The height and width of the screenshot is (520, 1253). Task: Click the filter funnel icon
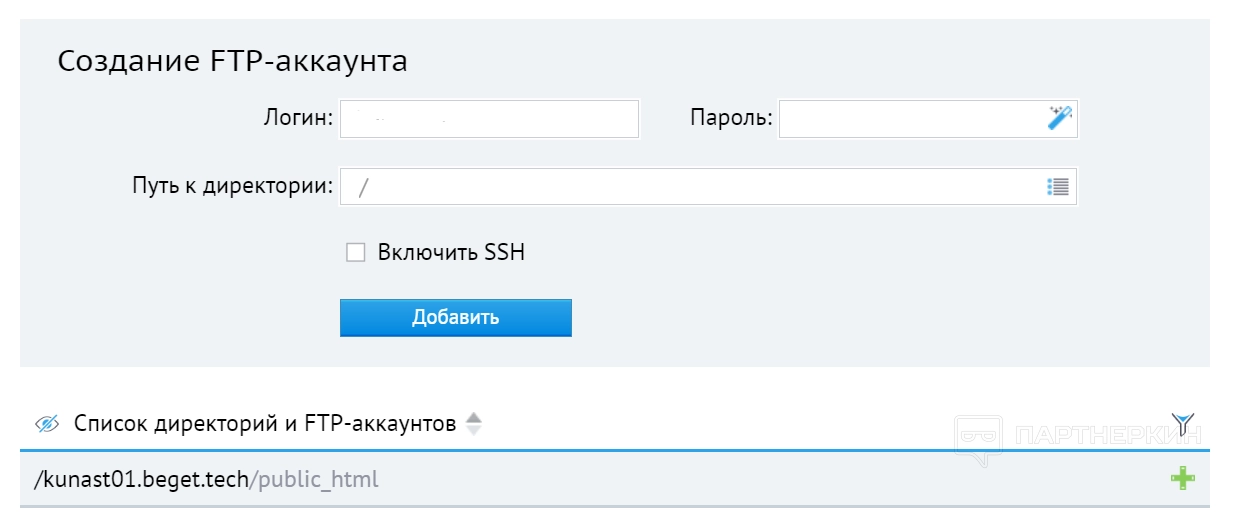(1183, 423)
